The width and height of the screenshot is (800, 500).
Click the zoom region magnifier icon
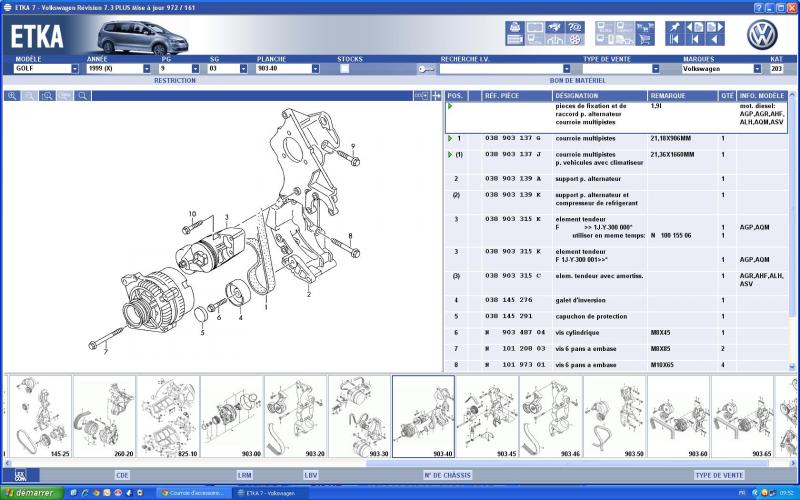tap(47, 96)
